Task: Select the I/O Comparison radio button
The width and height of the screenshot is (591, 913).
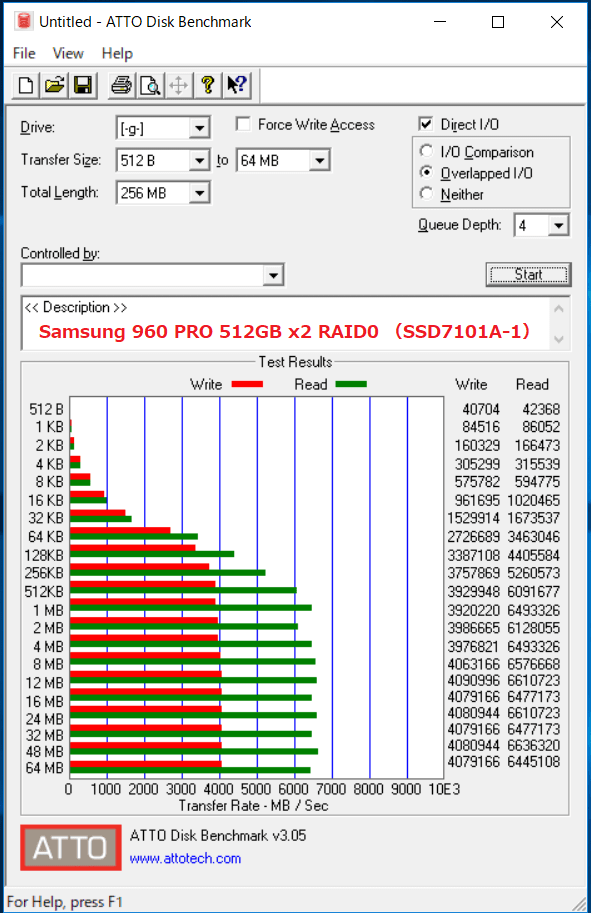Action: [x=426, y=151]
